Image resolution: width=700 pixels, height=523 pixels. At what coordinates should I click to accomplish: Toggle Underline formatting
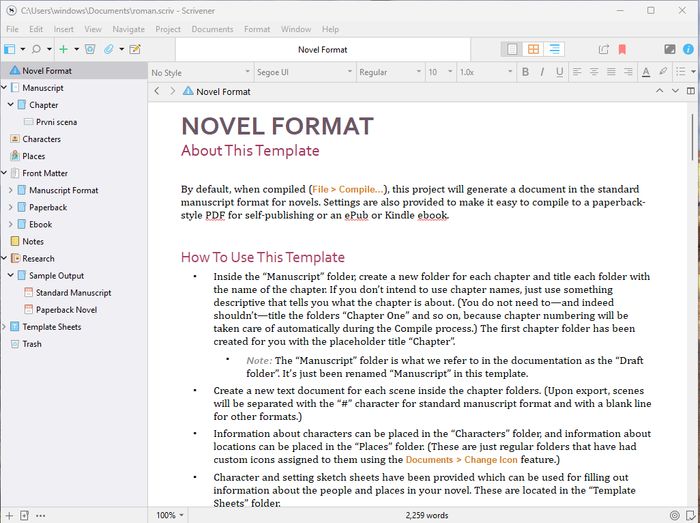point(559,72)
